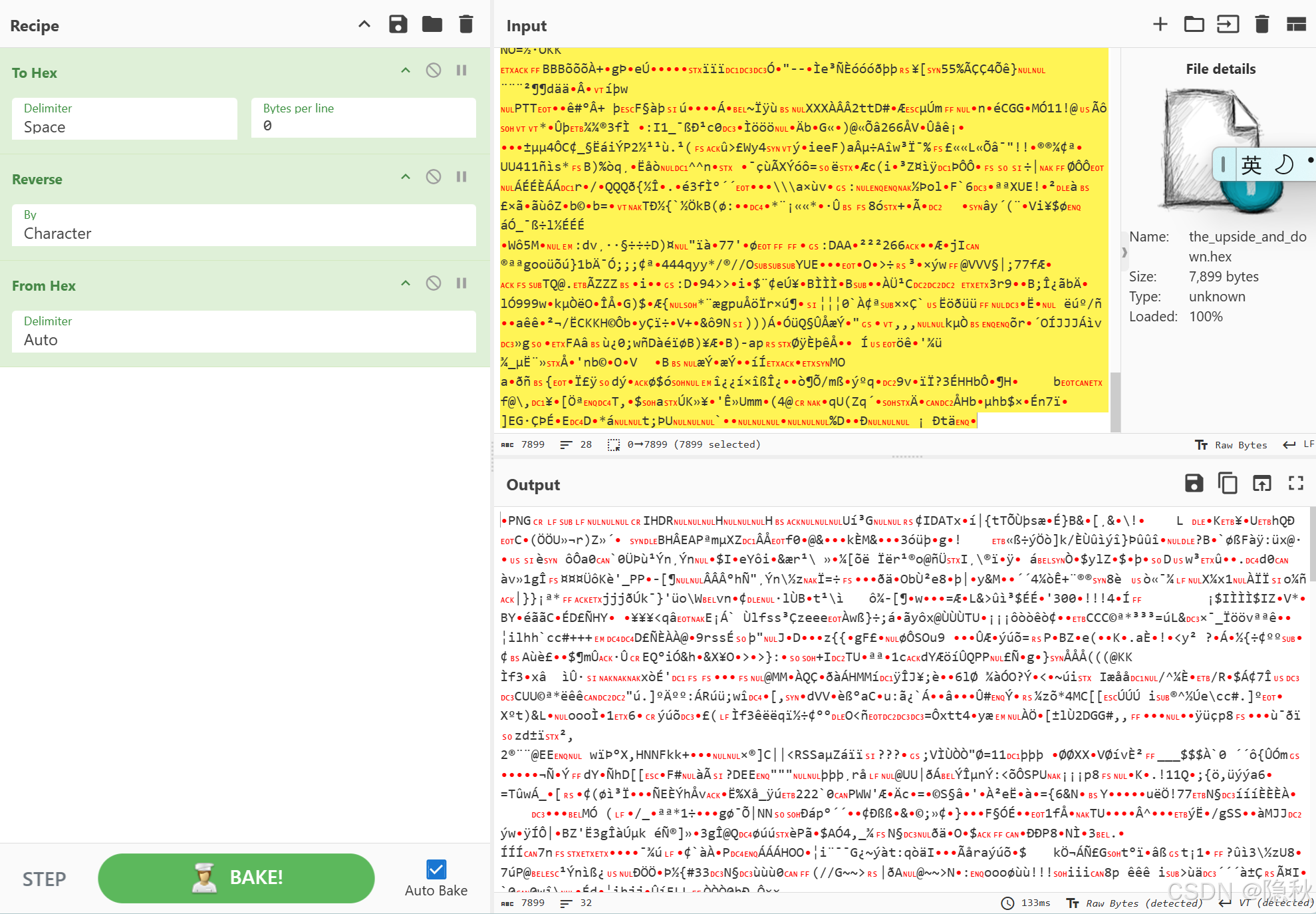Screen dimensions: 1316x914
Task: Collapse the From Hex operation
Action: coord(405,283)
